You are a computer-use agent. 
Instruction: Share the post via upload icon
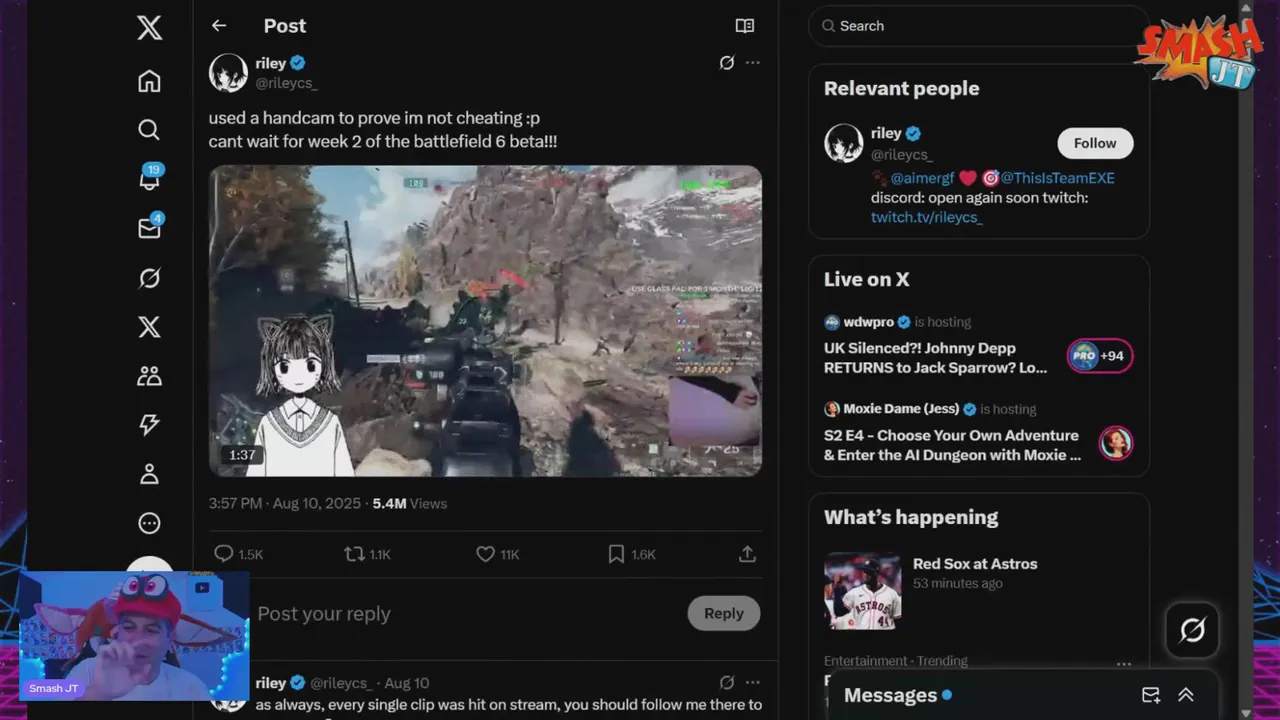coord(747,554)
